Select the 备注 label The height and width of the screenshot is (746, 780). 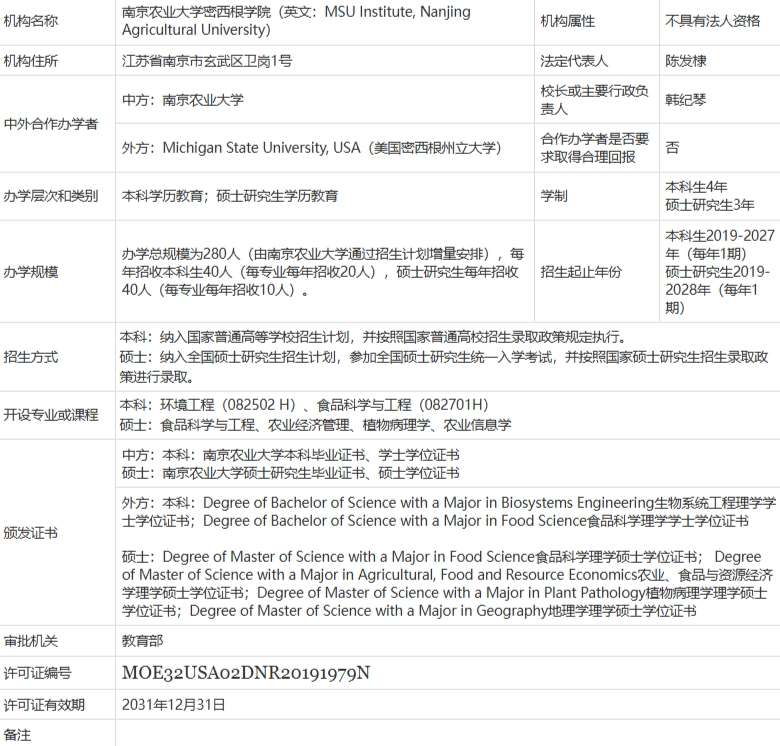pyautogui.click(x=17, y=735)
